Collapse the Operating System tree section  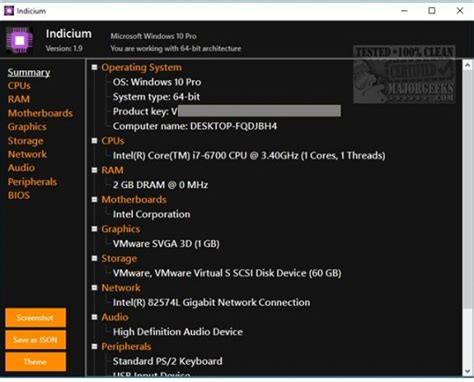click(x=95, y=67)
